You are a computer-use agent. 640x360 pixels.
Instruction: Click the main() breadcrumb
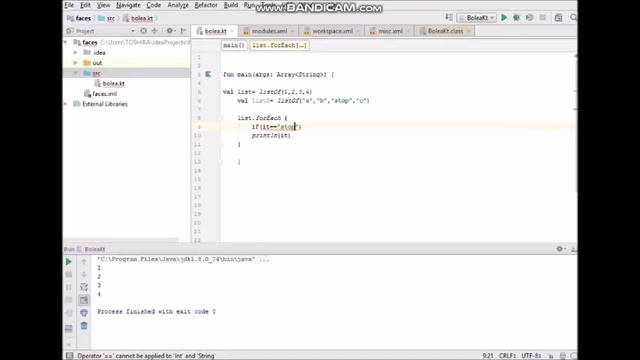tap(234, 45)
